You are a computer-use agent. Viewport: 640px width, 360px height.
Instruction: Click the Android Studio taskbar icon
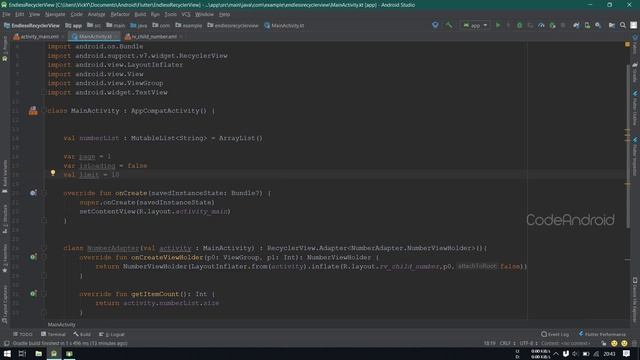[x=53, y=353]
